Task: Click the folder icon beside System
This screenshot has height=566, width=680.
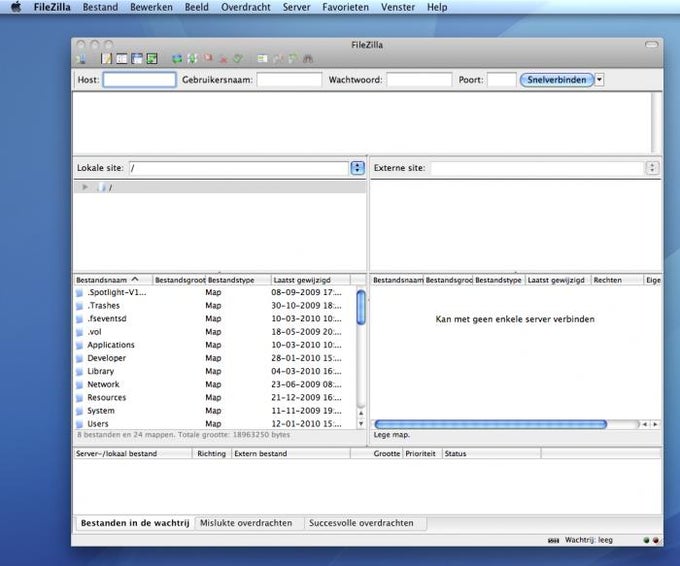Action: pos(79,411)
